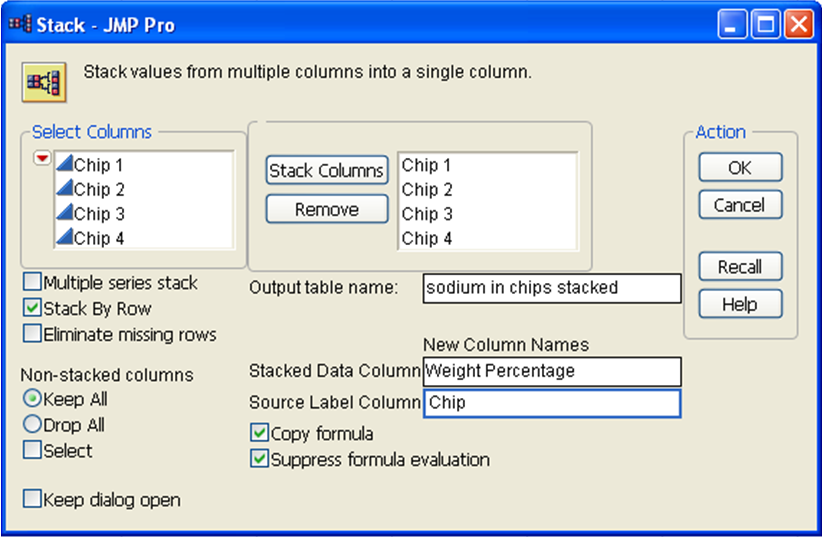Viewport: 822px width, 538px height.
Task: Choose the Drop All radio button
Action: click(32, 425)
